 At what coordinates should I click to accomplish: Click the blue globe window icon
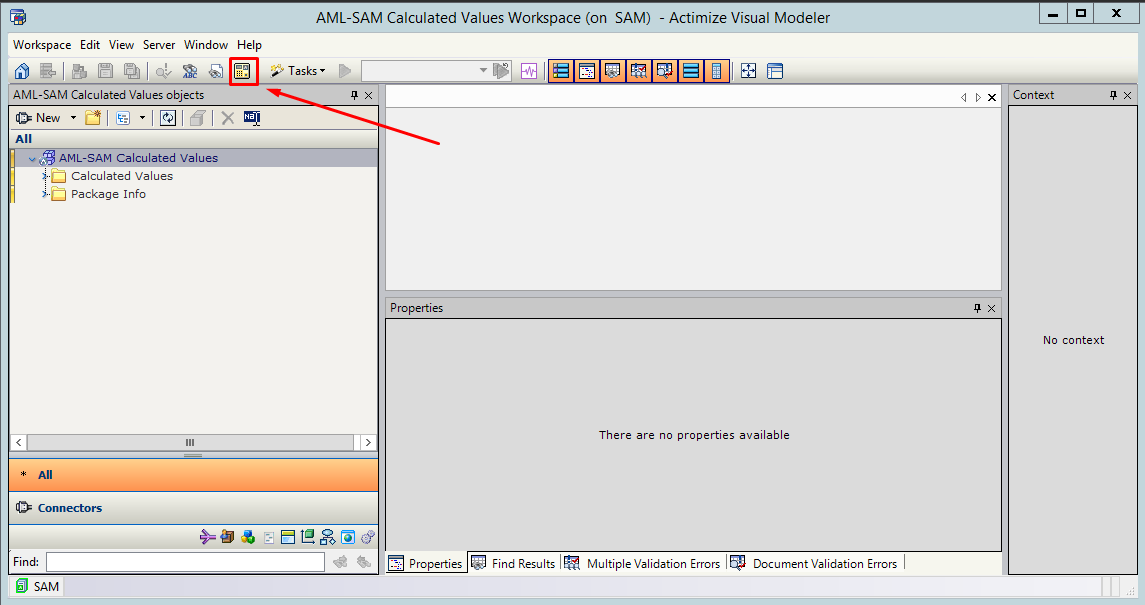pyautogui.click(x=348, y=537)
